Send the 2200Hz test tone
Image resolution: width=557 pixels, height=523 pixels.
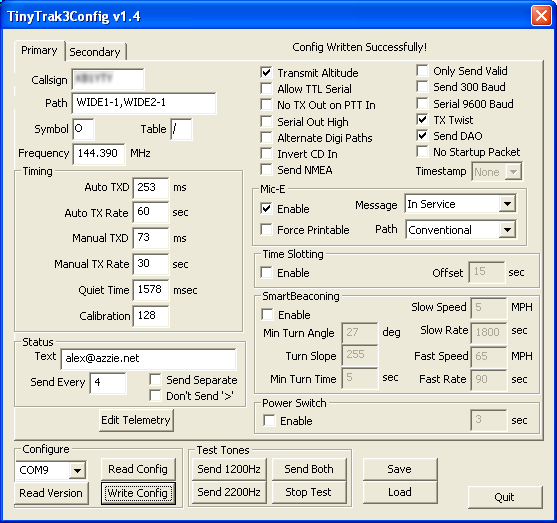click(229, 492)
